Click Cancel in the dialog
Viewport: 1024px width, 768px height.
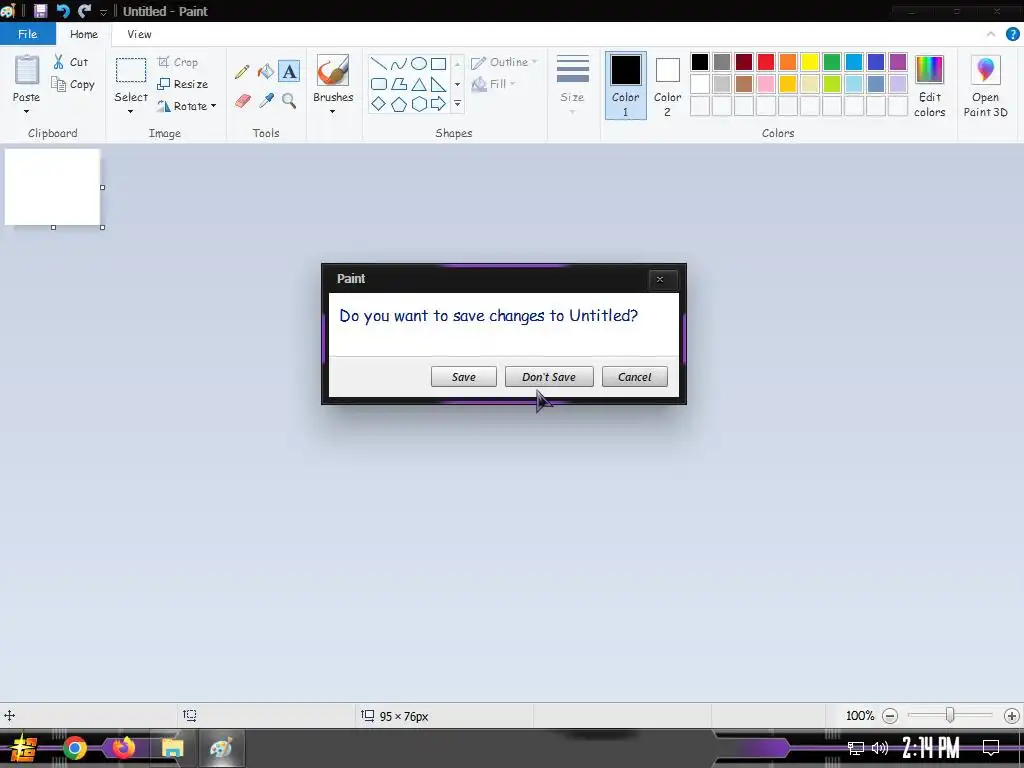(x=634, y=377)
